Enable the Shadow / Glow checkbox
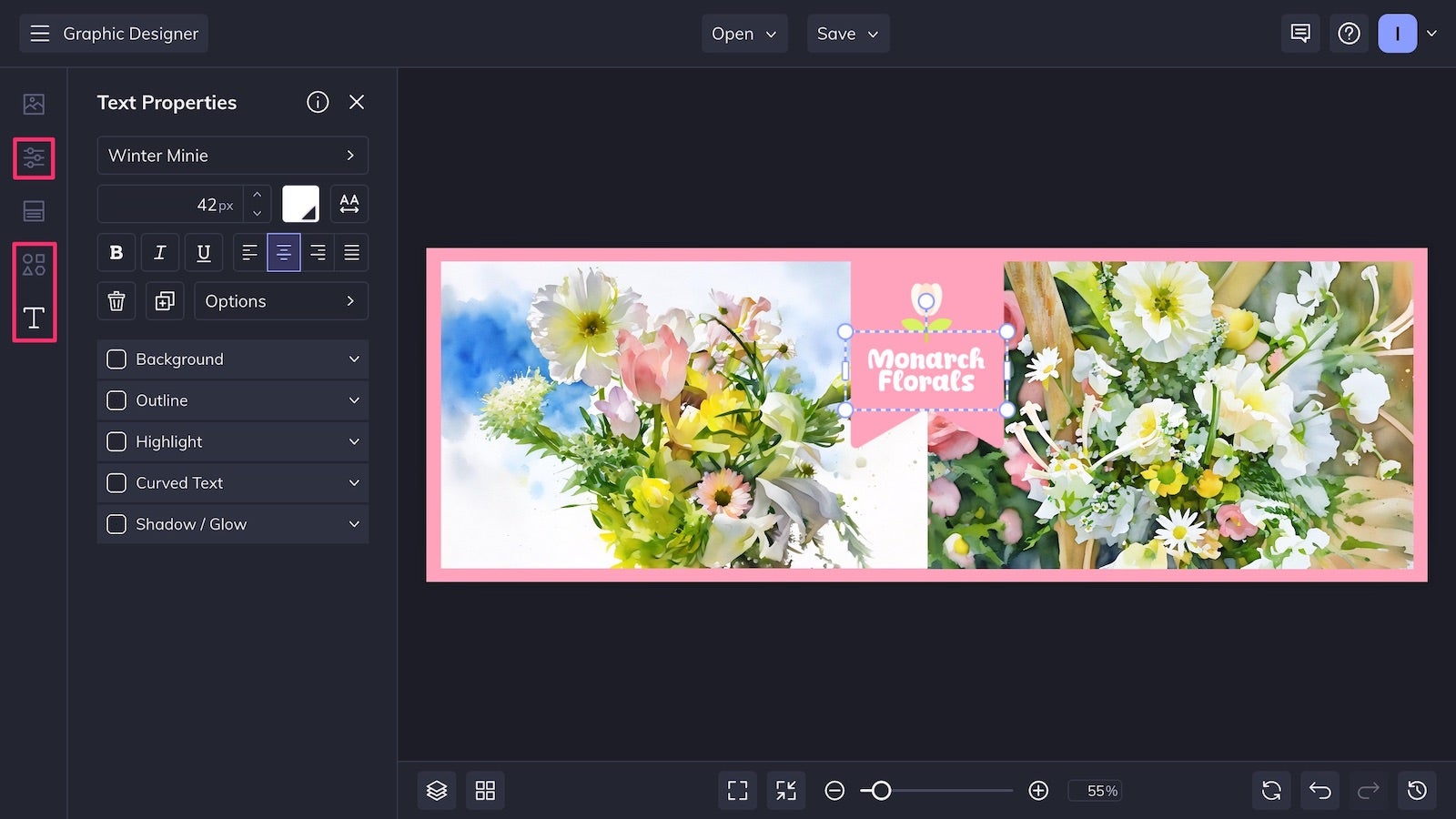 coord(116,524)
